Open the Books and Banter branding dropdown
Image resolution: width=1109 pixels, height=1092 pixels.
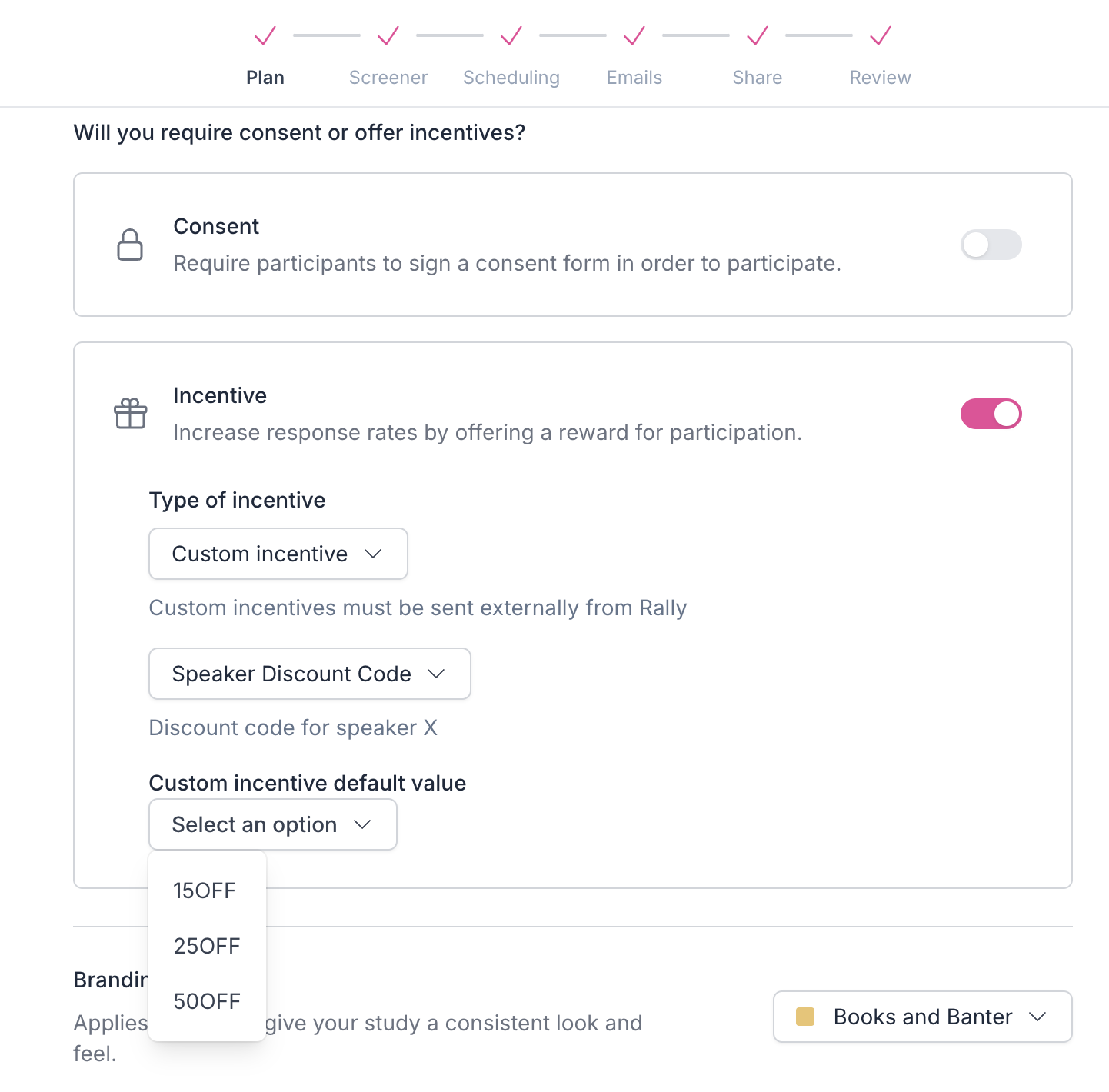pos(922,1017)
